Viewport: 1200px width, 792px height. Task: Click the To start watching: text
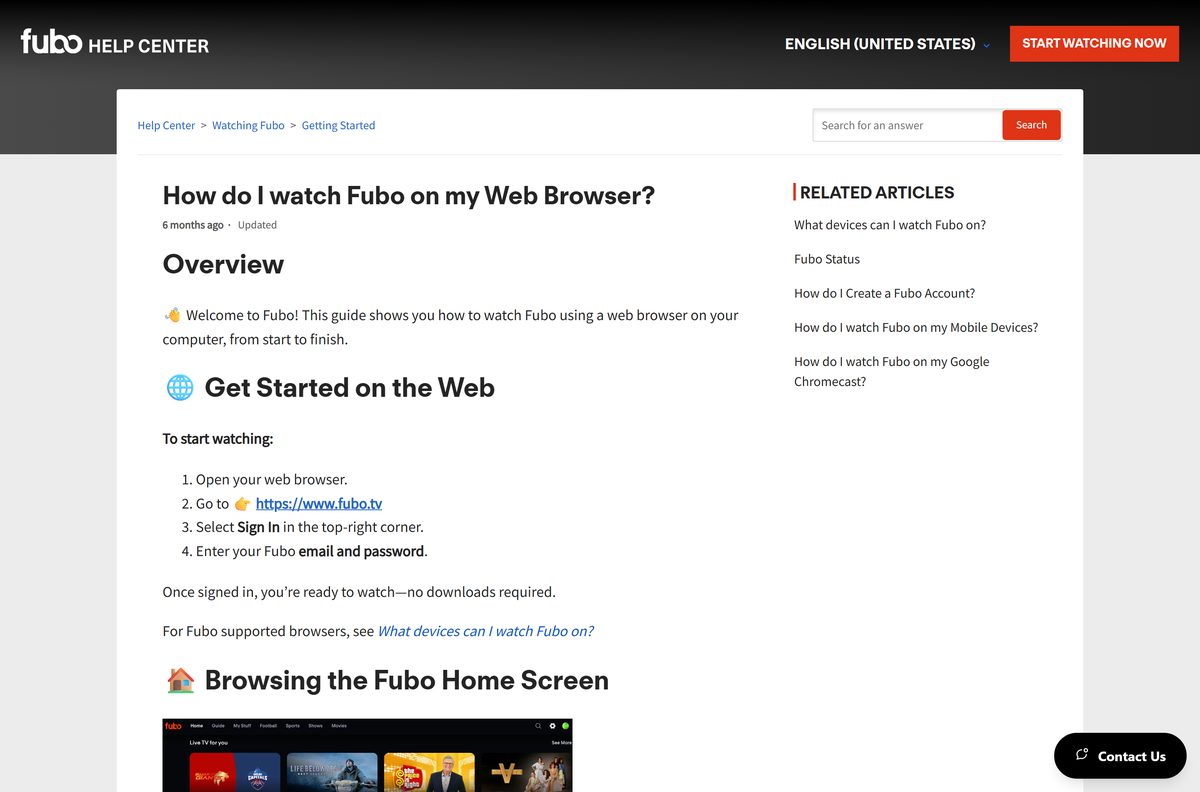pos(218,438)
